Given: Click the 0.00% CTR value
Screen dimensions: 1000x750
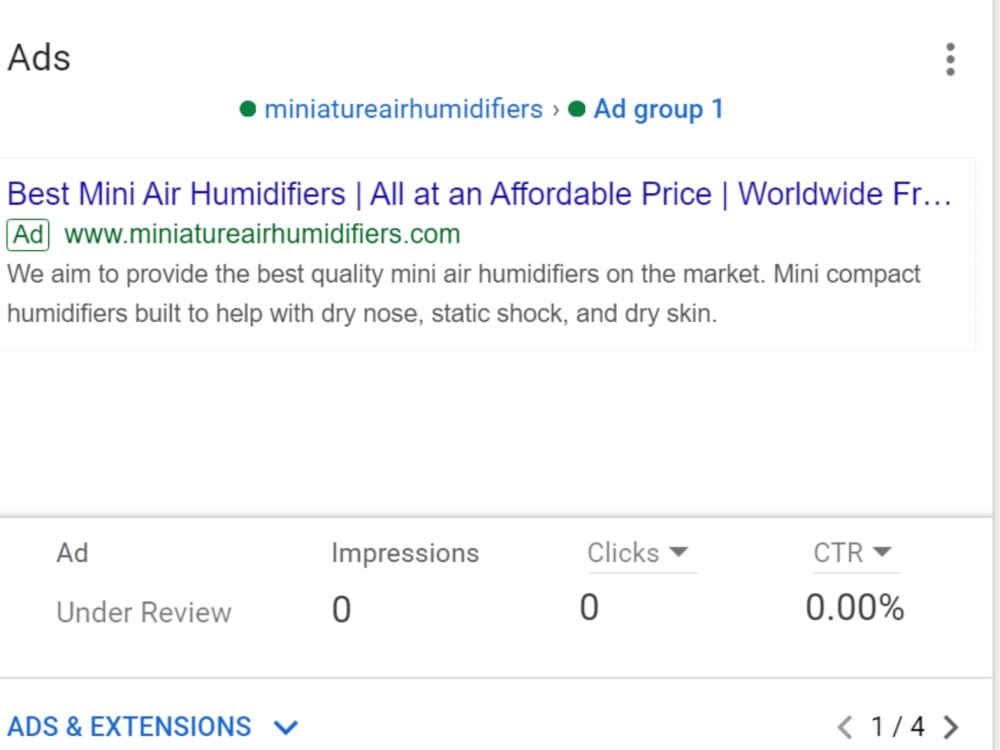Looking at the screenshot, I should pyautogui.click(x=855, y=607).
